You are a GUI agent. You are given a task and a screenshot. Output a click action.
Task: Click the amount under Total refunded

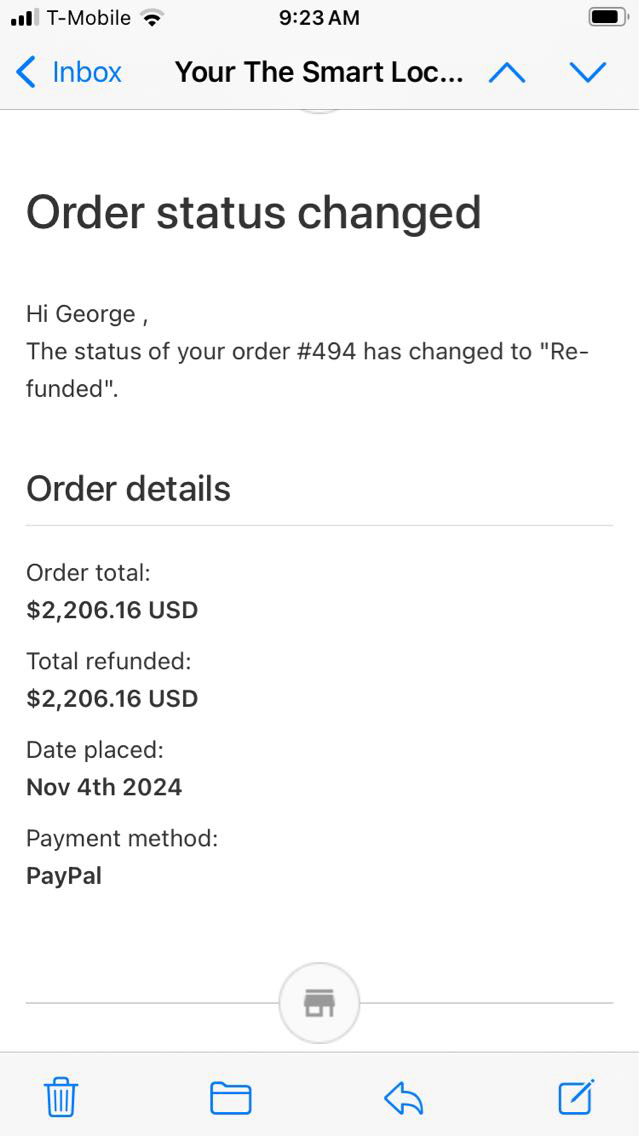point(112,698)
